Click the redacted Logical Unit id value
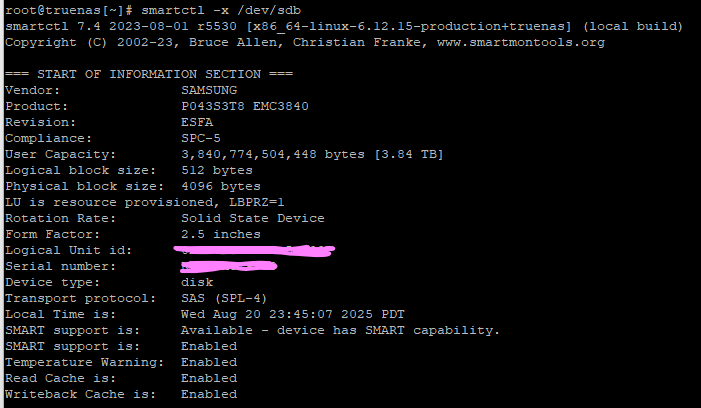Screen dimensions: 701x408 point(254,251)
